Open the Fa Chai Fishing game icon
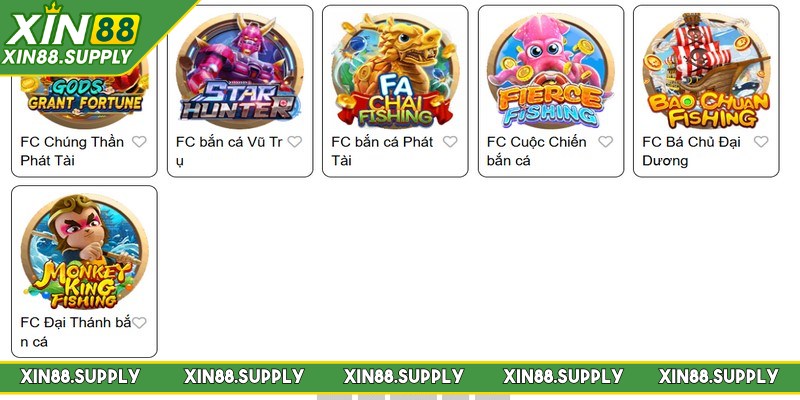This screenshot has width=800, height=400. point(395,71)
